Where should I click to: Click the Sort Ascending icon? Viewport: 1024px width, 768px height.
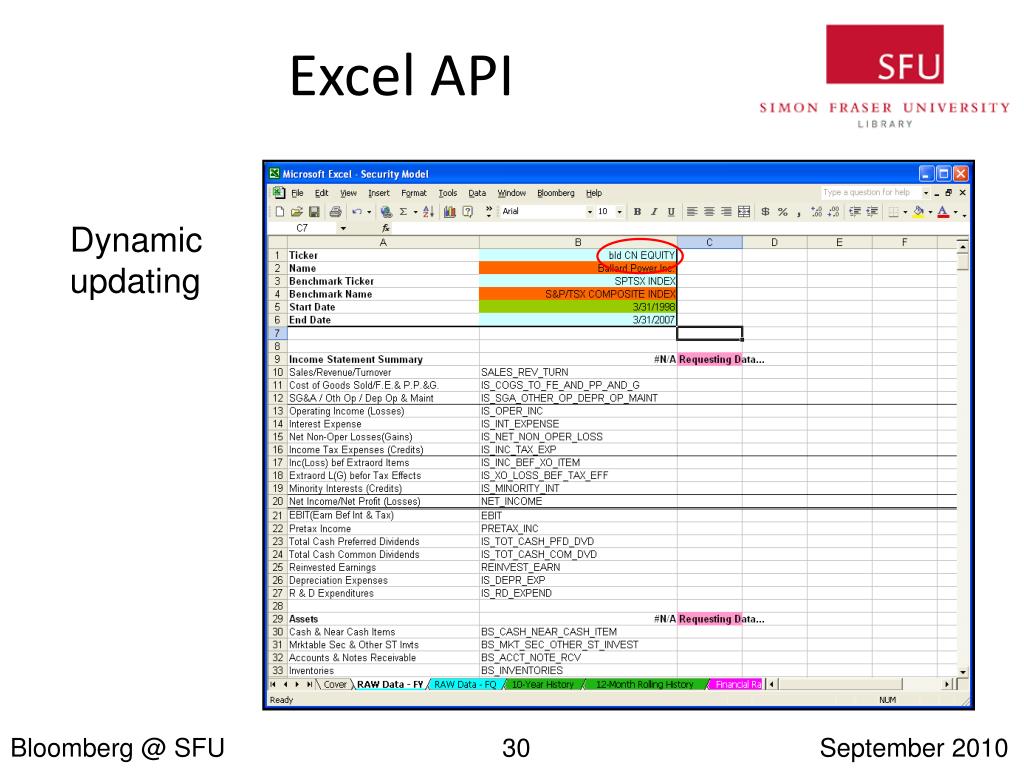tap(428, 212)
